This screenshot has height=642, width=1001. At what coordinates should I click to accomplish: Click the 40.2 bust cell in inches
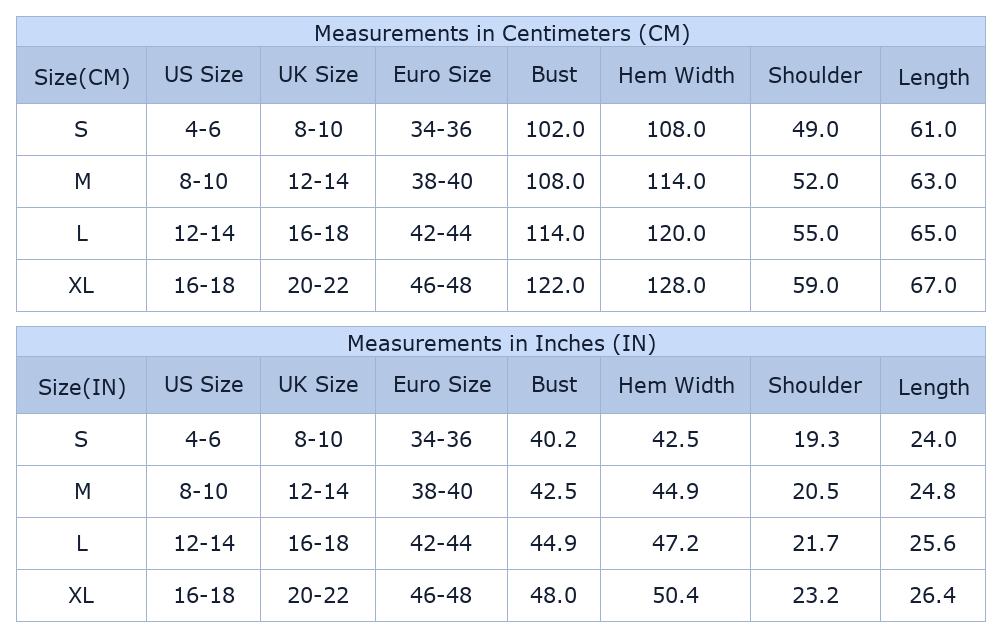[x=555, y=439]
